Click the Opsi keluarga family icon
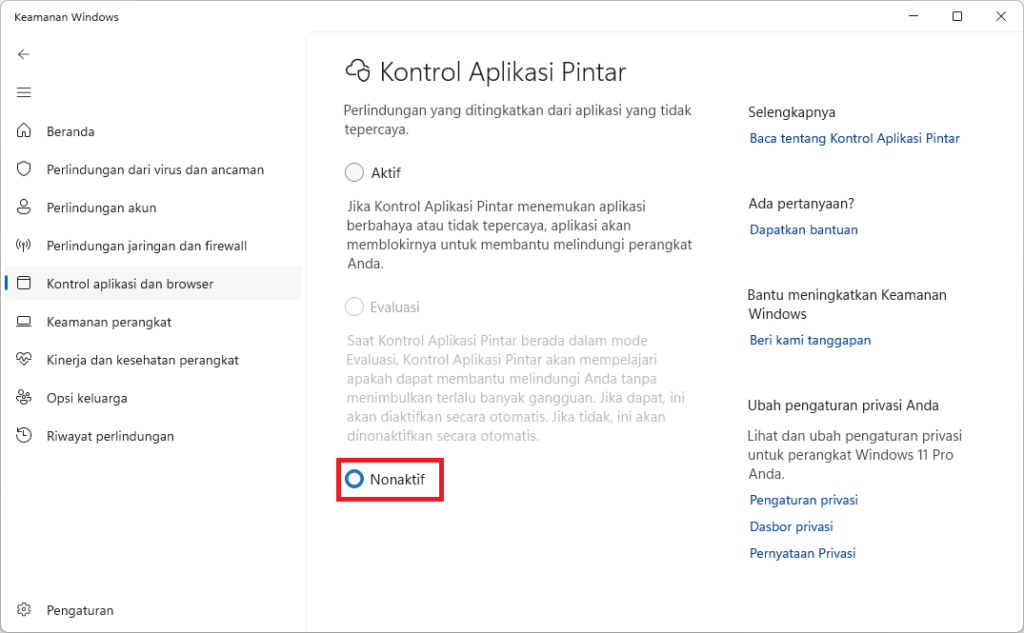 coord(24,397)
